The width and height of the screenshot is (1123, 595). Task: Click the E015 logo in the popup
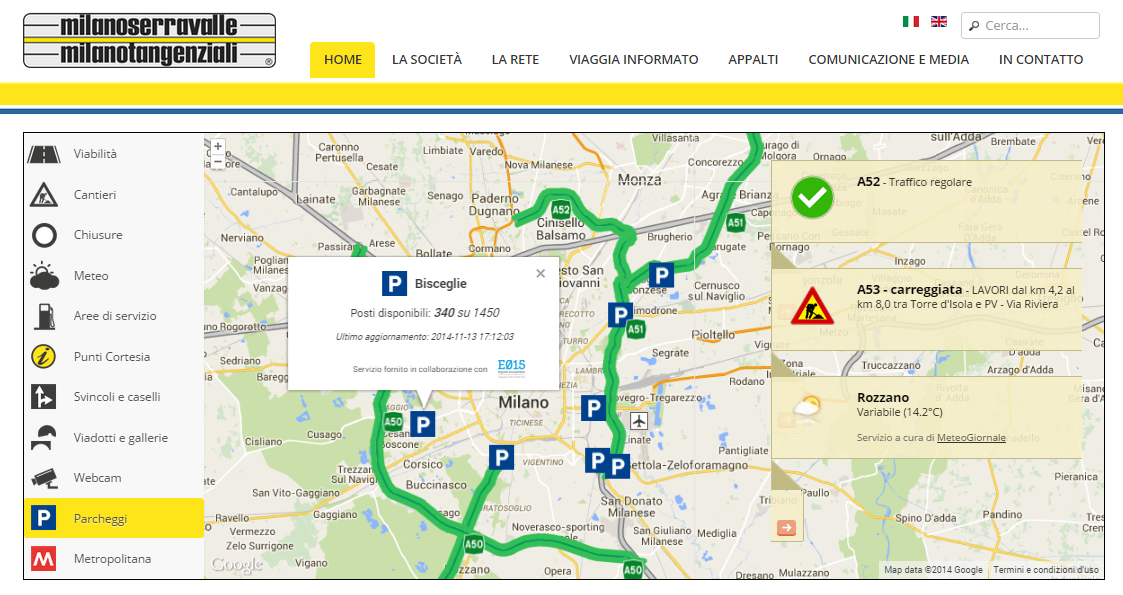[x=511, y=367]
